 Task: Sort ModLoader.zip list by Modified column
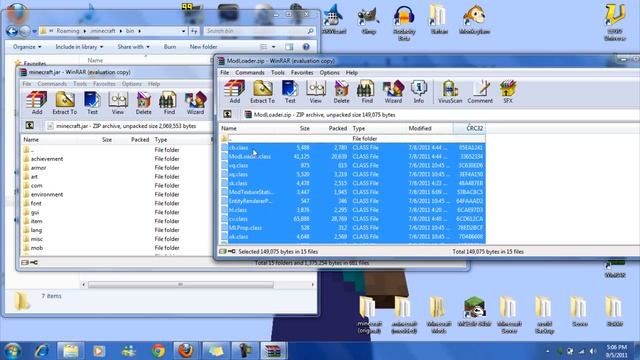pyautogui.click(x=420, y=128)
